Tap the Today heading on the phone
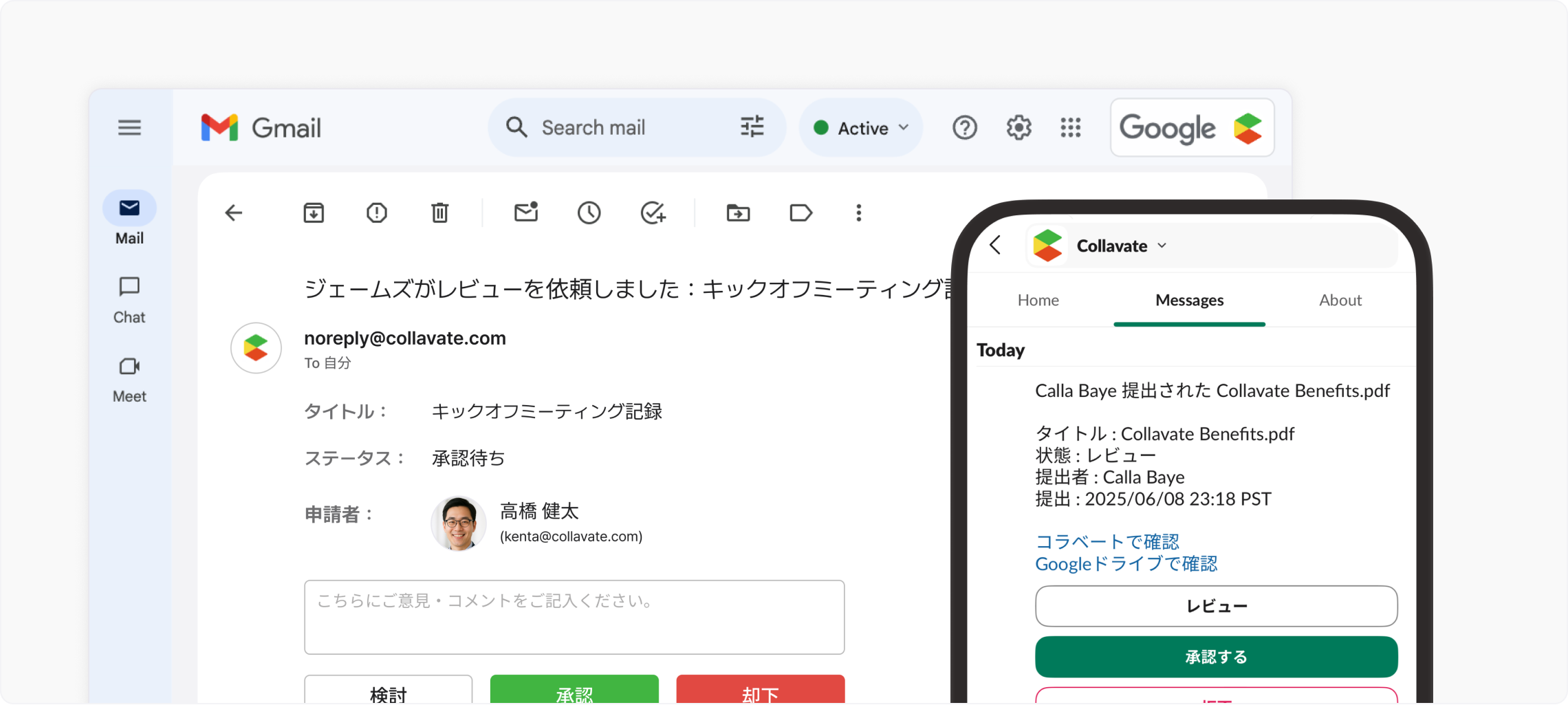This screenshot has width=1568, height=705. click(1001, 351)
